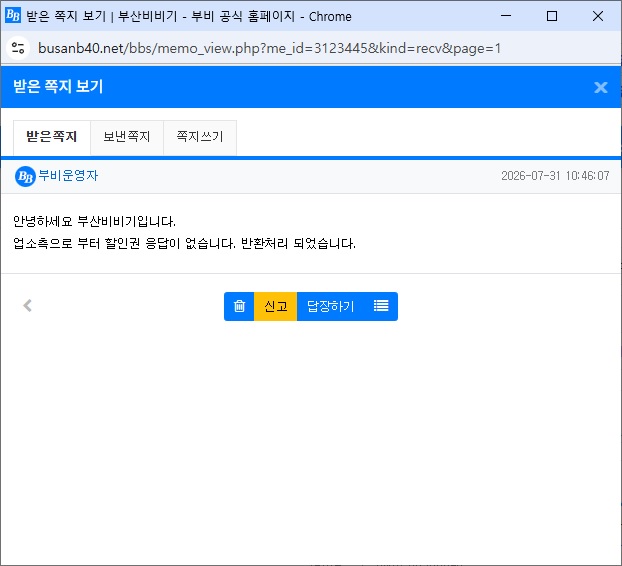The height and width of the screenshot is (566, 622).
Task: Delete this message with the trash icon
Action: pos(239,306)
